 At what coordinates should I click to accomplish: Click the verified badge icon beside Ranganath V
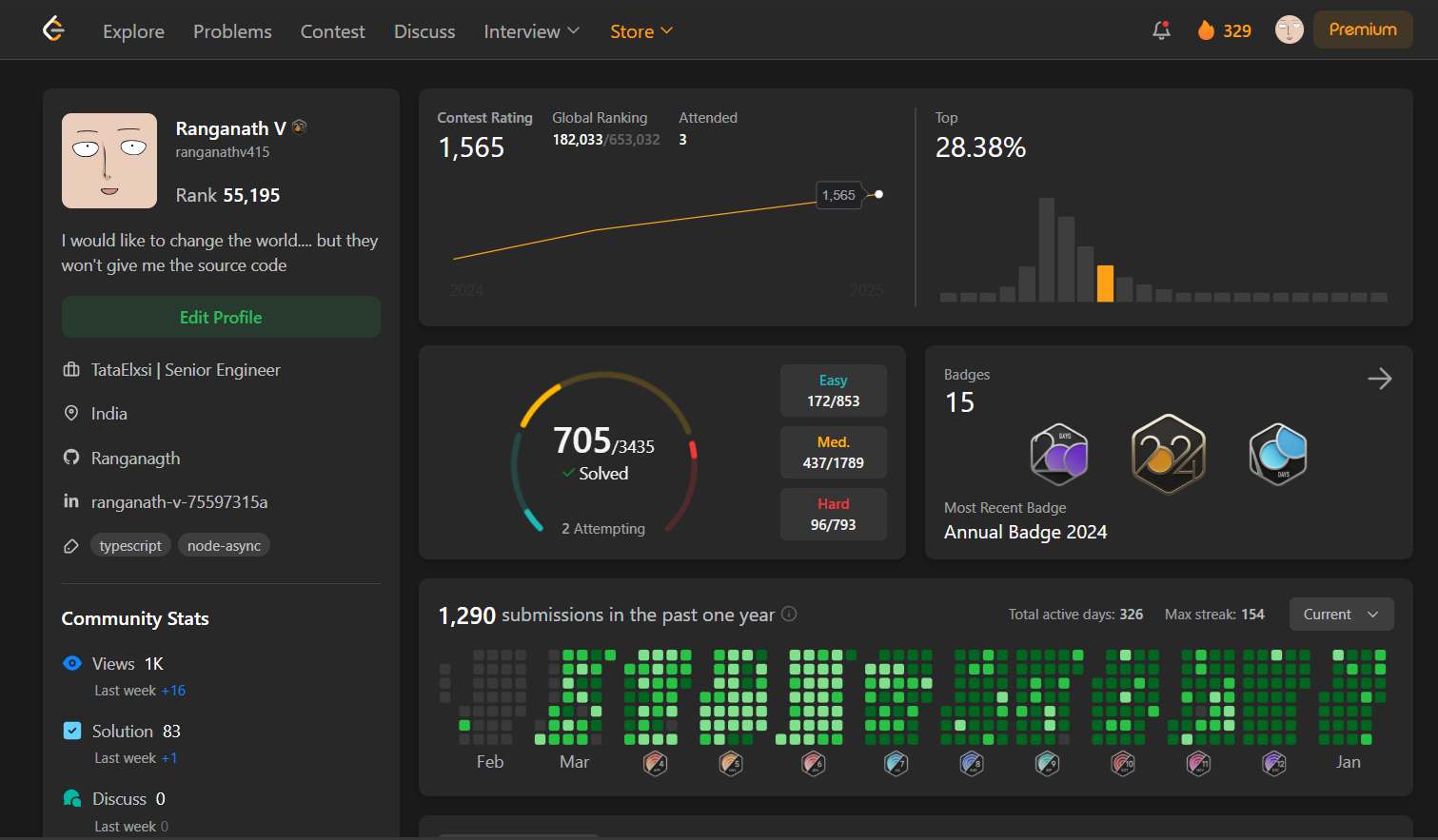(x=300, y=127)
